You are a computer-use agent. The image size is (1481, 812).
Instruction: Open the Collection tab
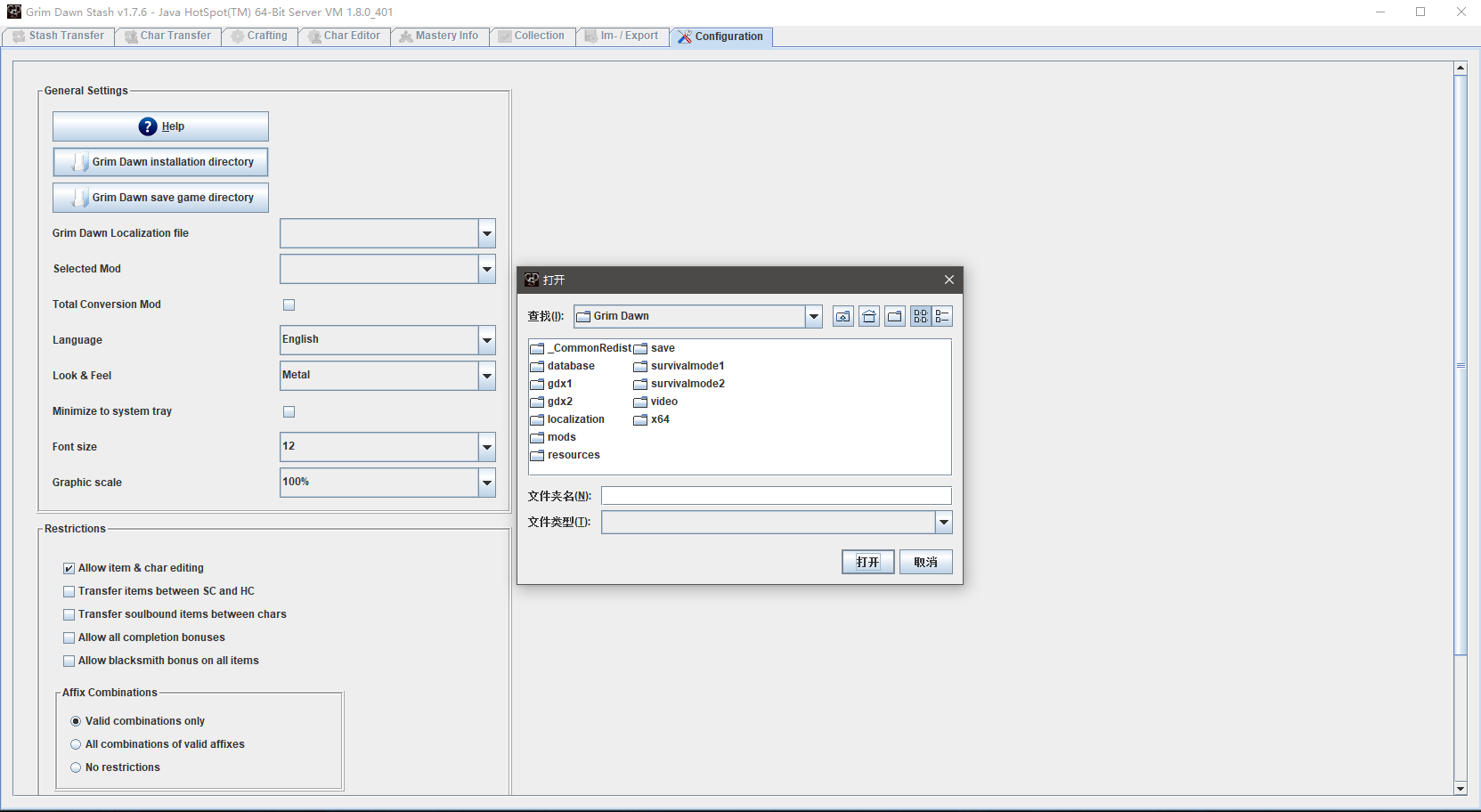point(532,36)
